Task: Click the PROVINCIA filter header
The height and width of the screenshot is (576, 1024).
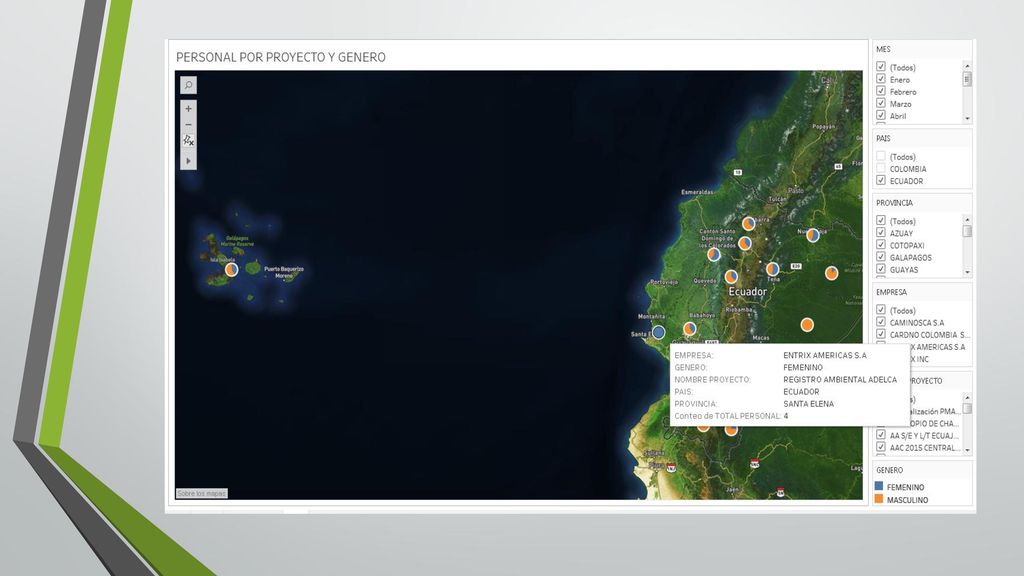Action: 894,203
